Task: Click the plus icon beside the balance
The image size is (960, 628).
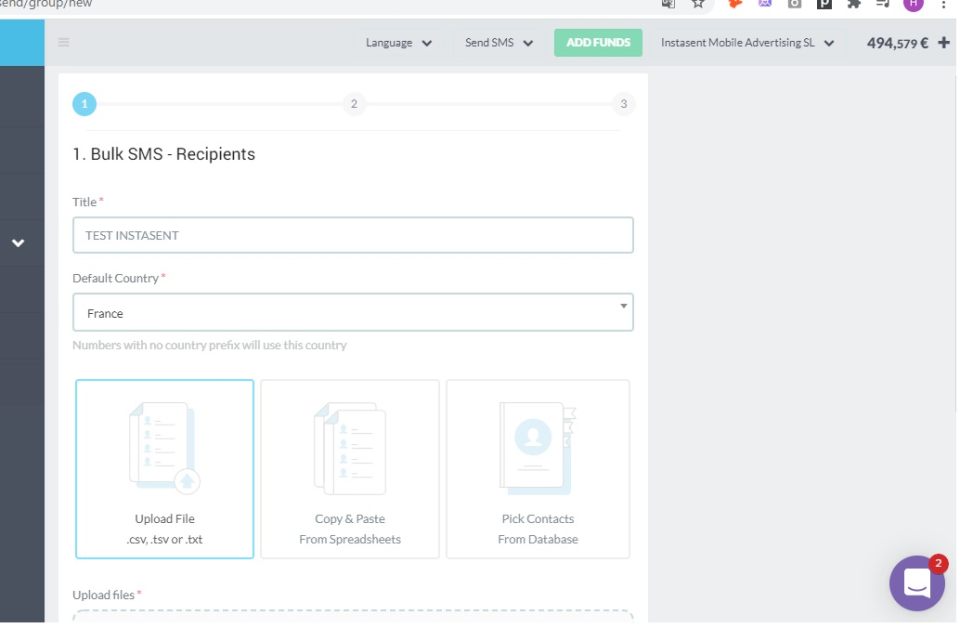Action: point(943,43)
